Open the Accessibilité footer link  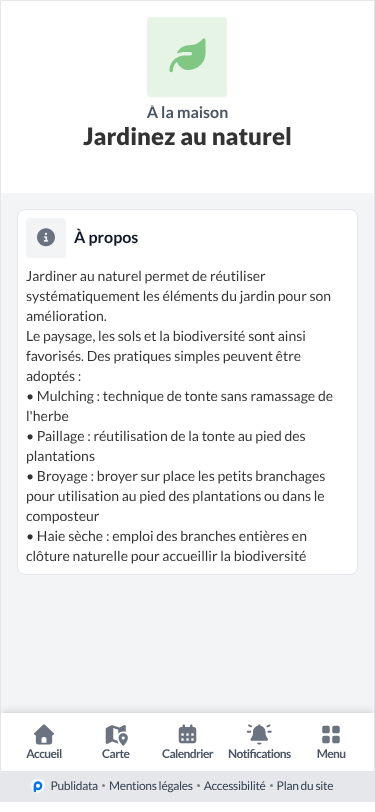tap(235, 786)
